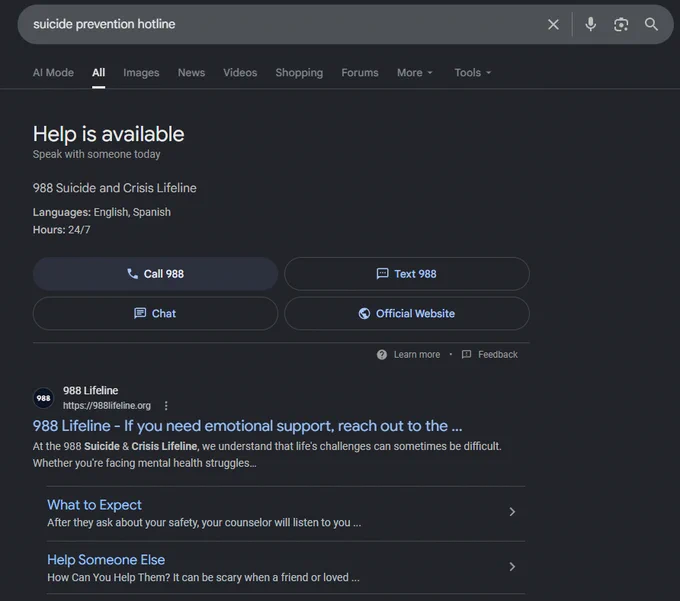Viewport: 680px width, 601px height.
Task: Select the All results tab
Action: coord(98,72)
